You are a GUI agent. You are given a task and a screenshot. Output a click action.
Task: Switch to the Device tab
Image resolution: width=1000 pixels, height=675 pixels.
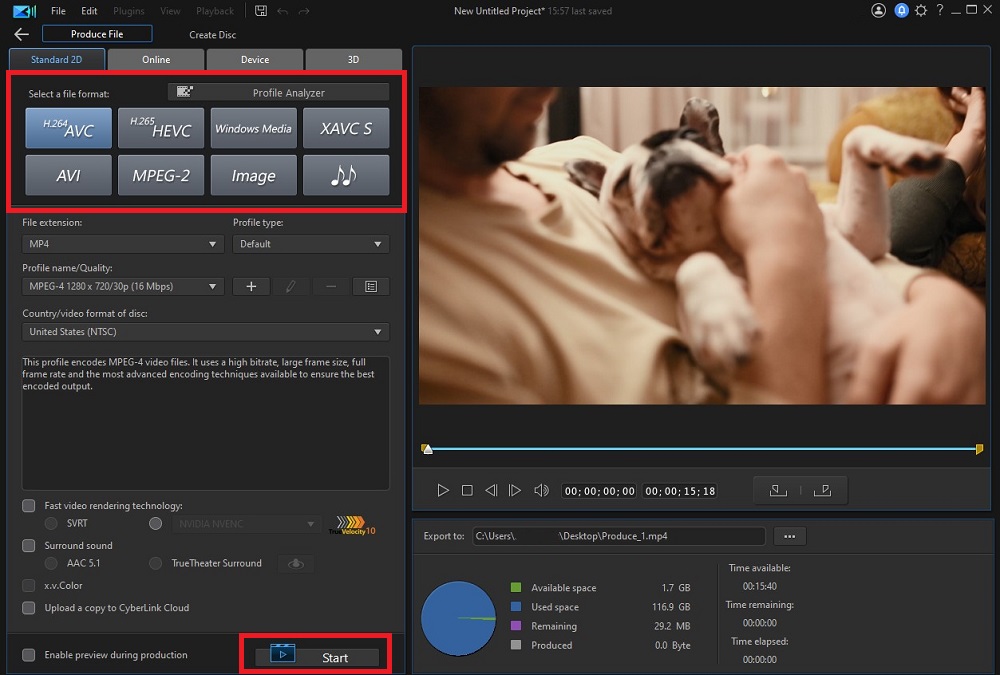tap(254, 59)
